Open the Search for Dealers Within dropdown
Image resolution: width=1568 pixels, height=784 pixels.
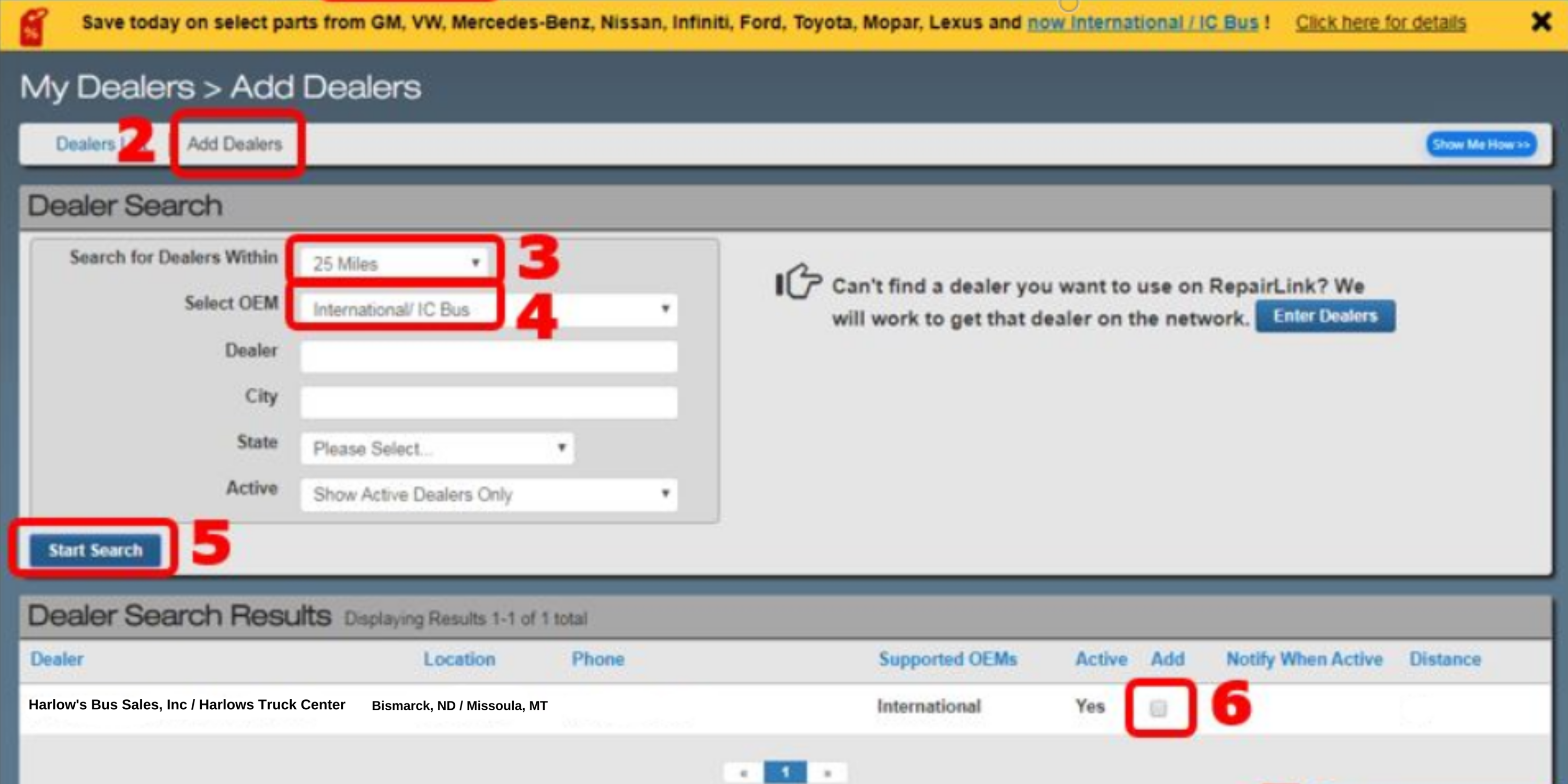[x=394, y=263]
